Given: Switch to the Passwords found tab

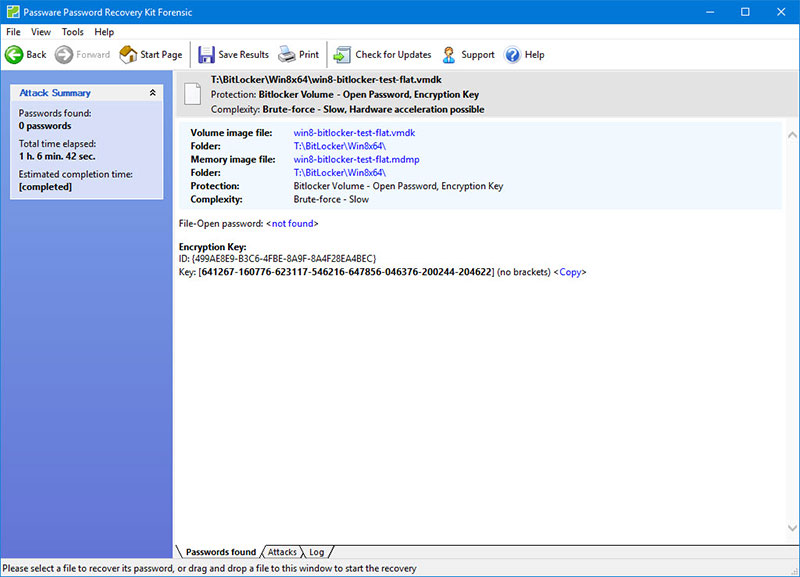Looking at the screenshot, I should pos(221,552).
